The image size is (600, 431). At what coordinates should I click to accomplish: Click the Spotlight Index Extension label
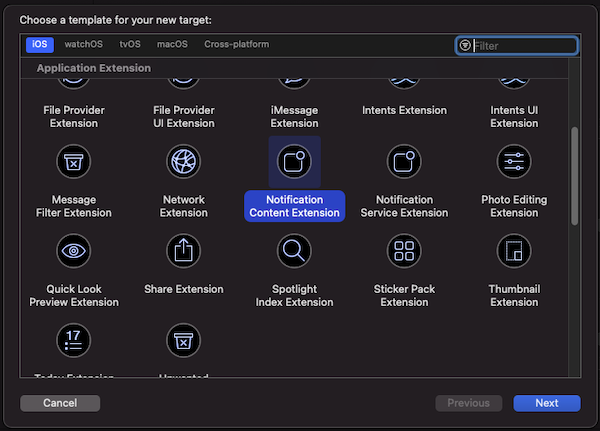294,295
